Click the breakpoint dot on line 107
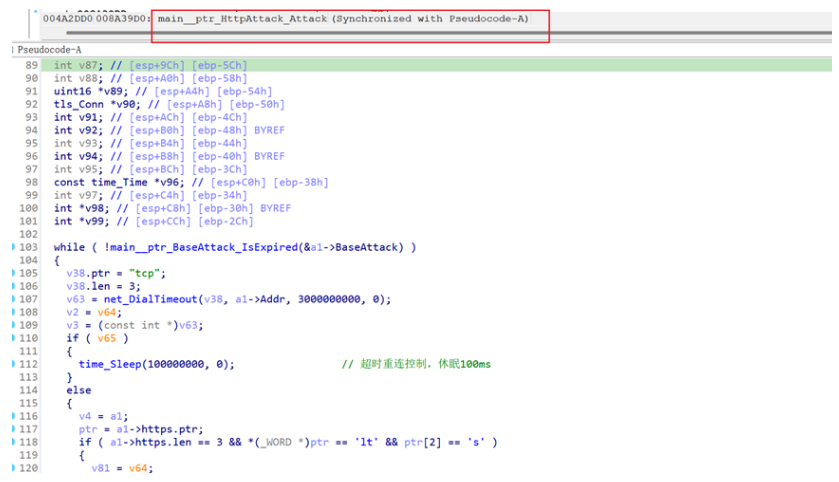Image resolution: width=839 pixels, height=482 pixels. (13, 299)
